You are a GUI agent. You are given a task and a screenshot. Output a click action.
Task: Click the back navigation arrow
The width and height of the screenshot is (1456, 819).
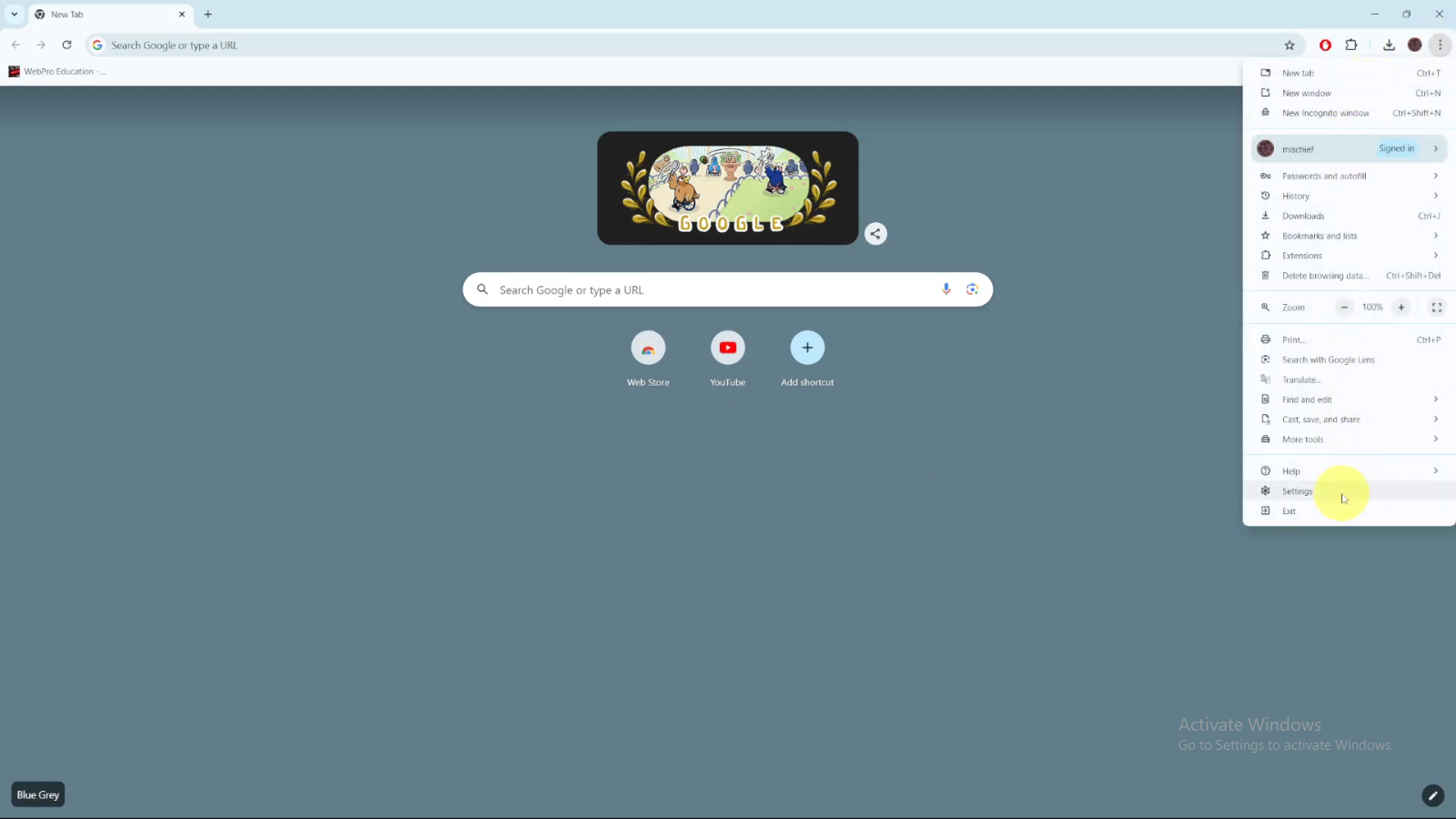15,45
